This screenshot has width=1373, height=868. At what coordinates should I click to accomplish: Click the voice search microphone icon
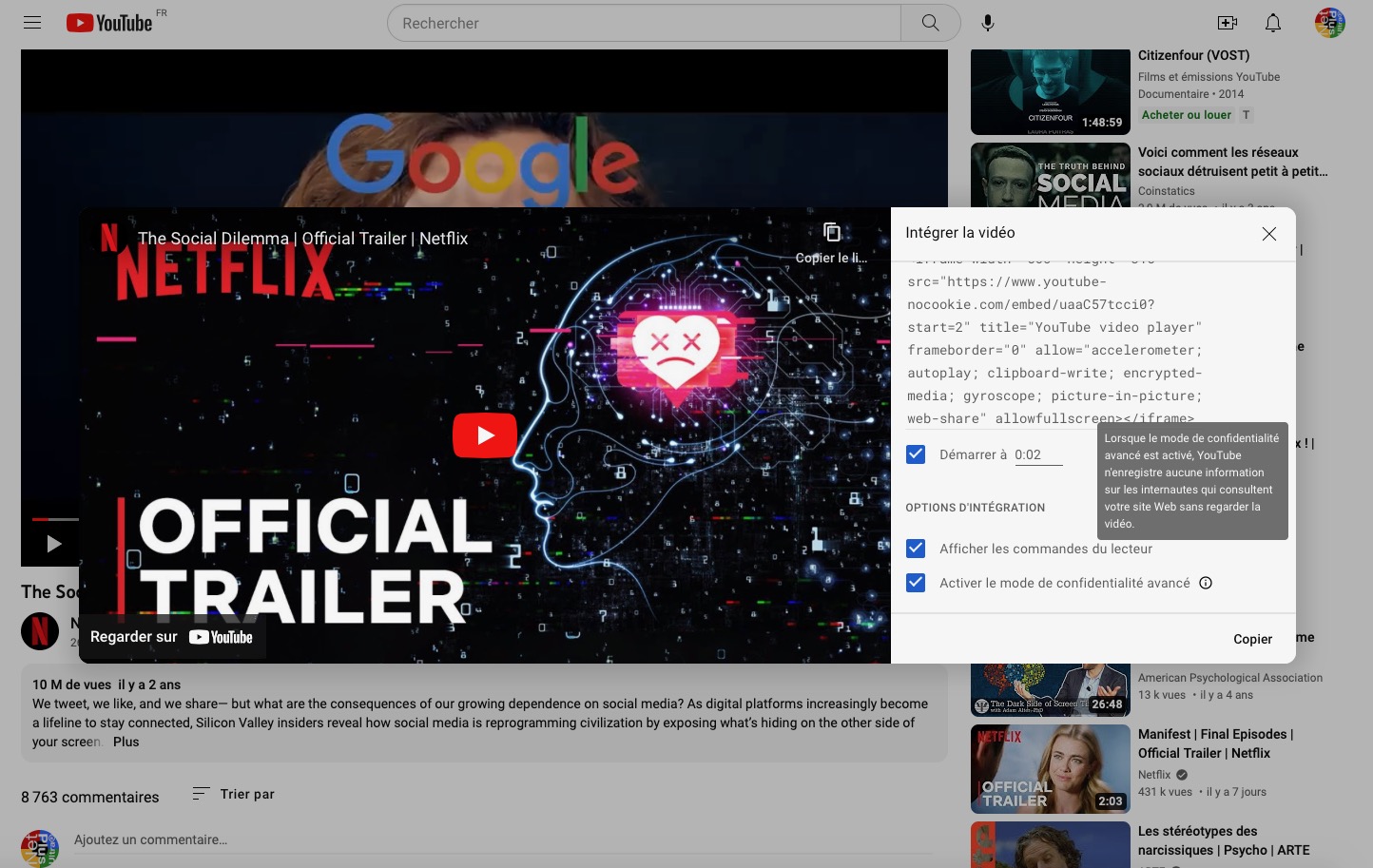tap(988, 23)
